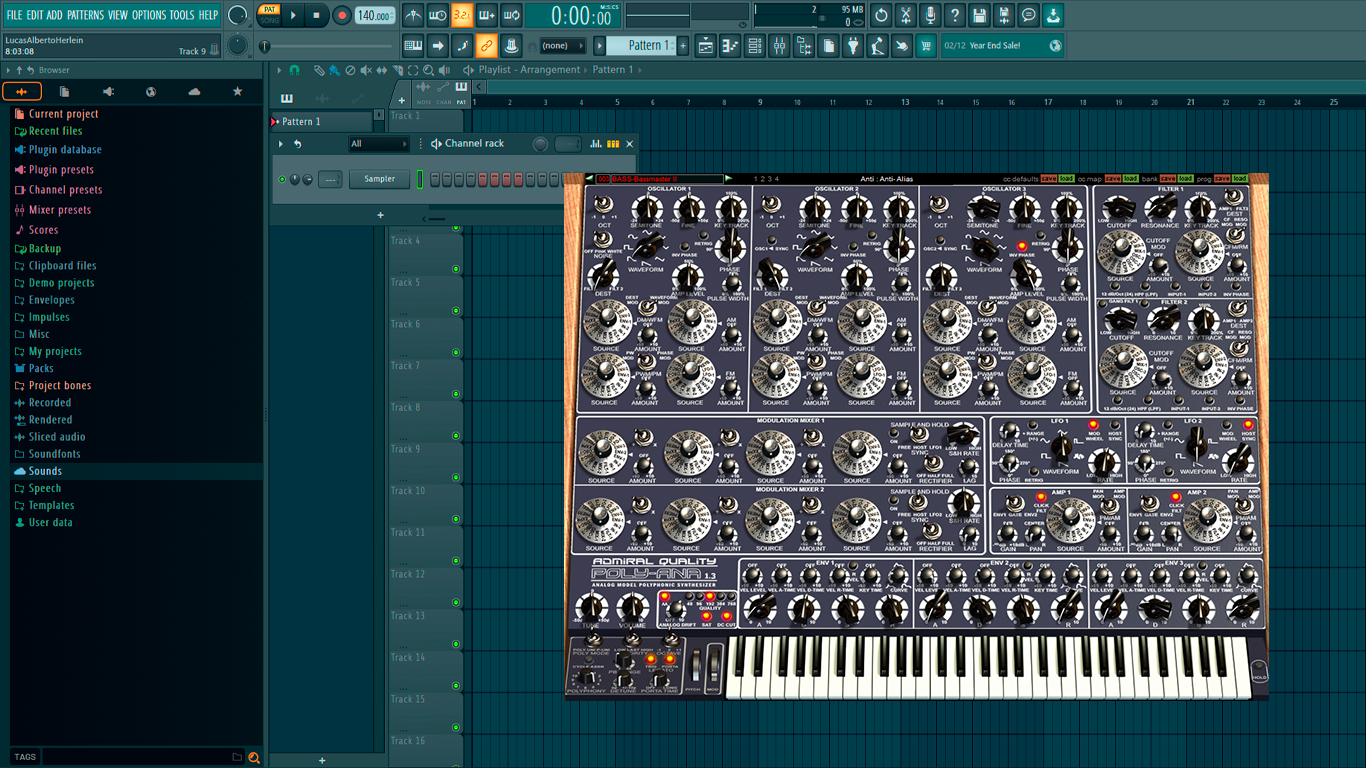Open the FILE menu
The image size is (1366, 768).
point(14,15)
